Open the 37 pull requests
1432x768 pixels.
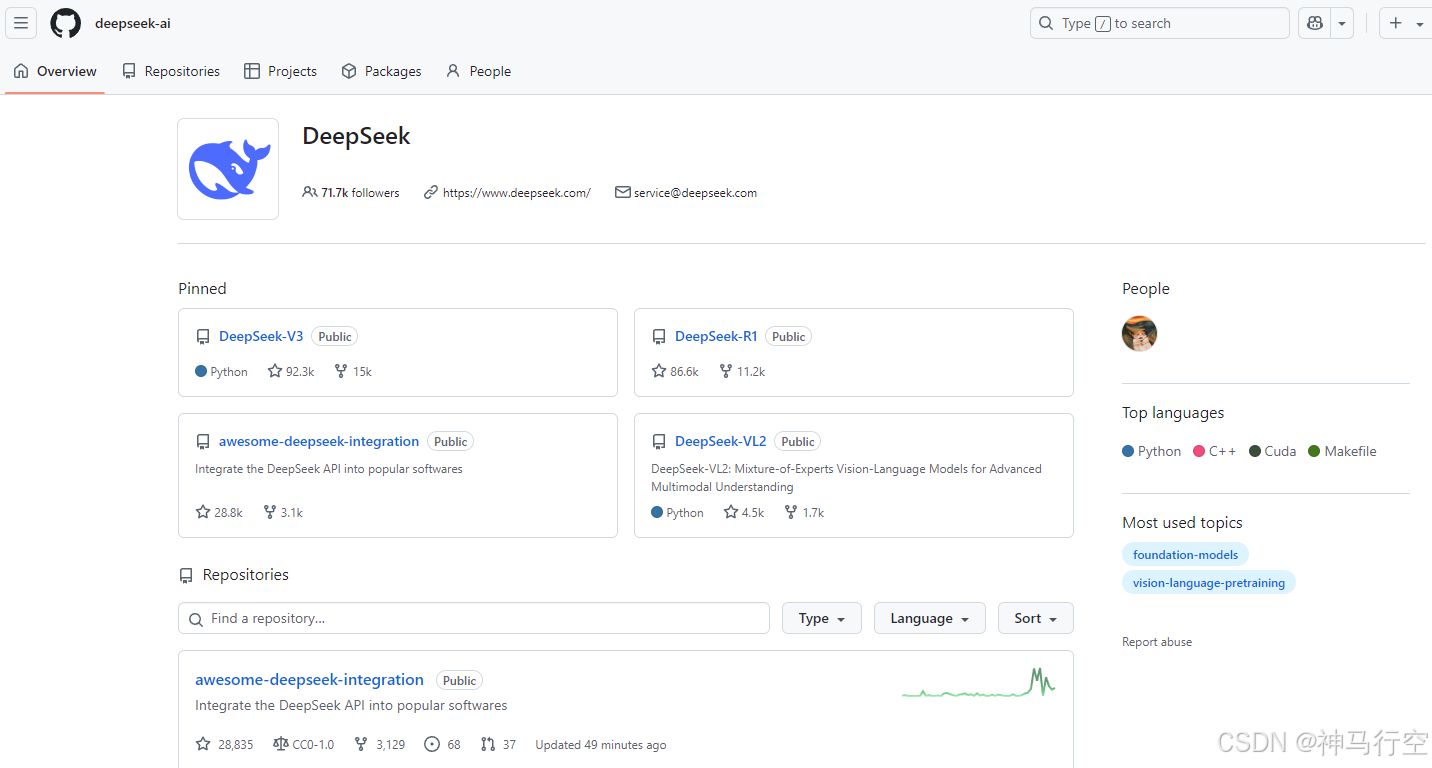coord(498,744)
